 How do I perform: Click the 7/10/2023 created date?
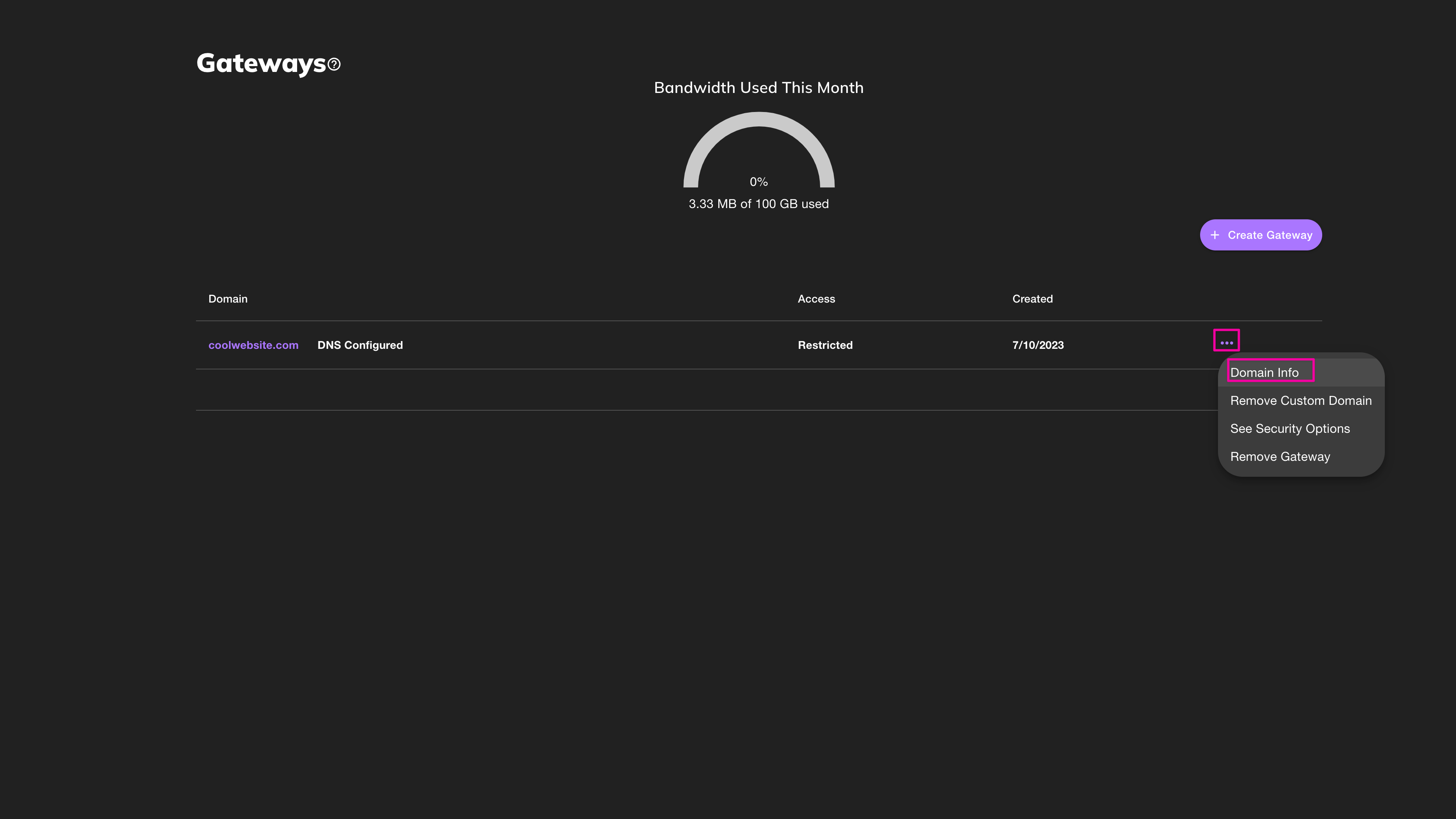pyautogui.click(x=1038, y=345)
